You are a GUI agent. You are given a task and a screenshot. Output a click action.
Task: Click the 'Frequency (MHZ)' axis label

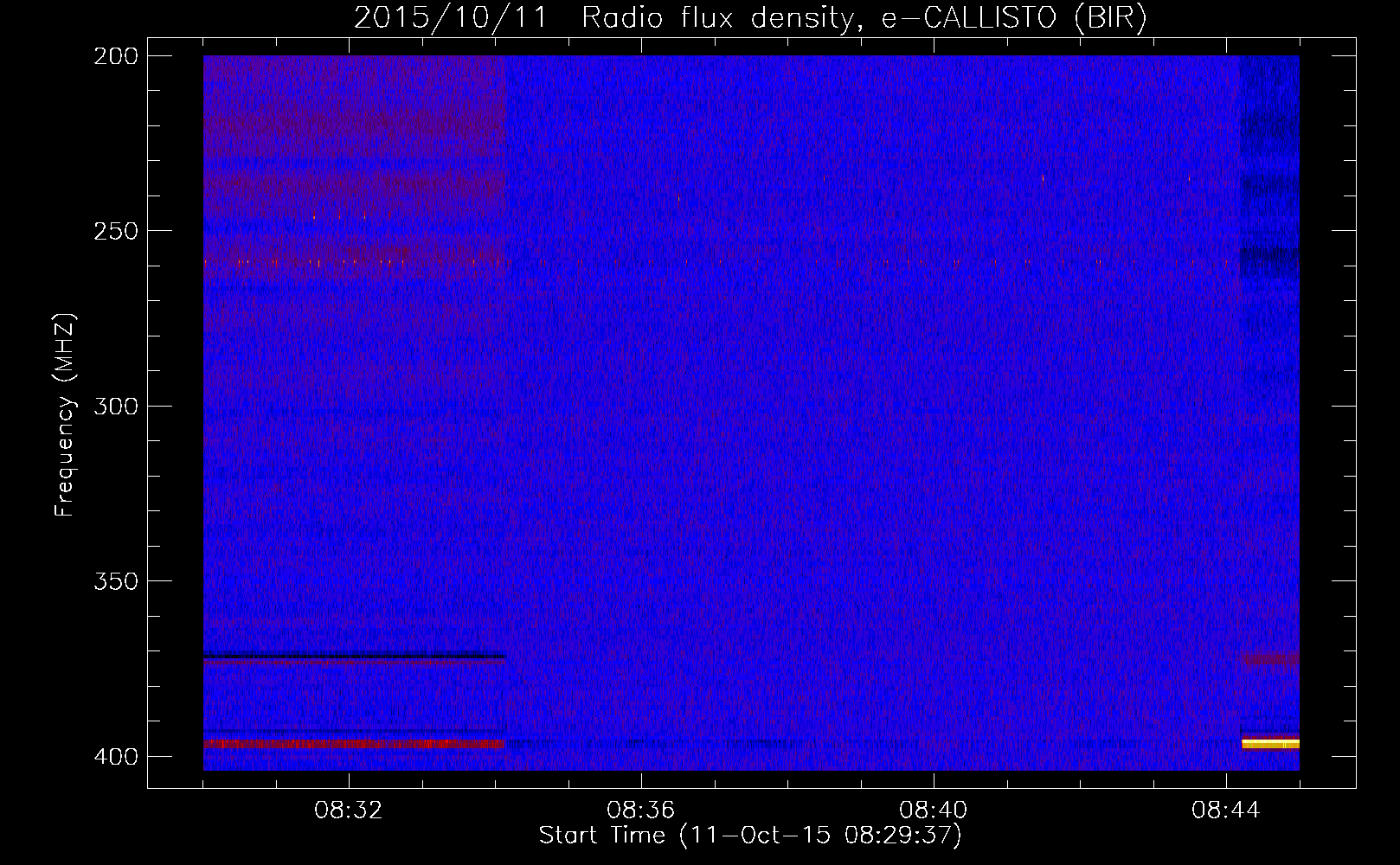coord(65,414)
